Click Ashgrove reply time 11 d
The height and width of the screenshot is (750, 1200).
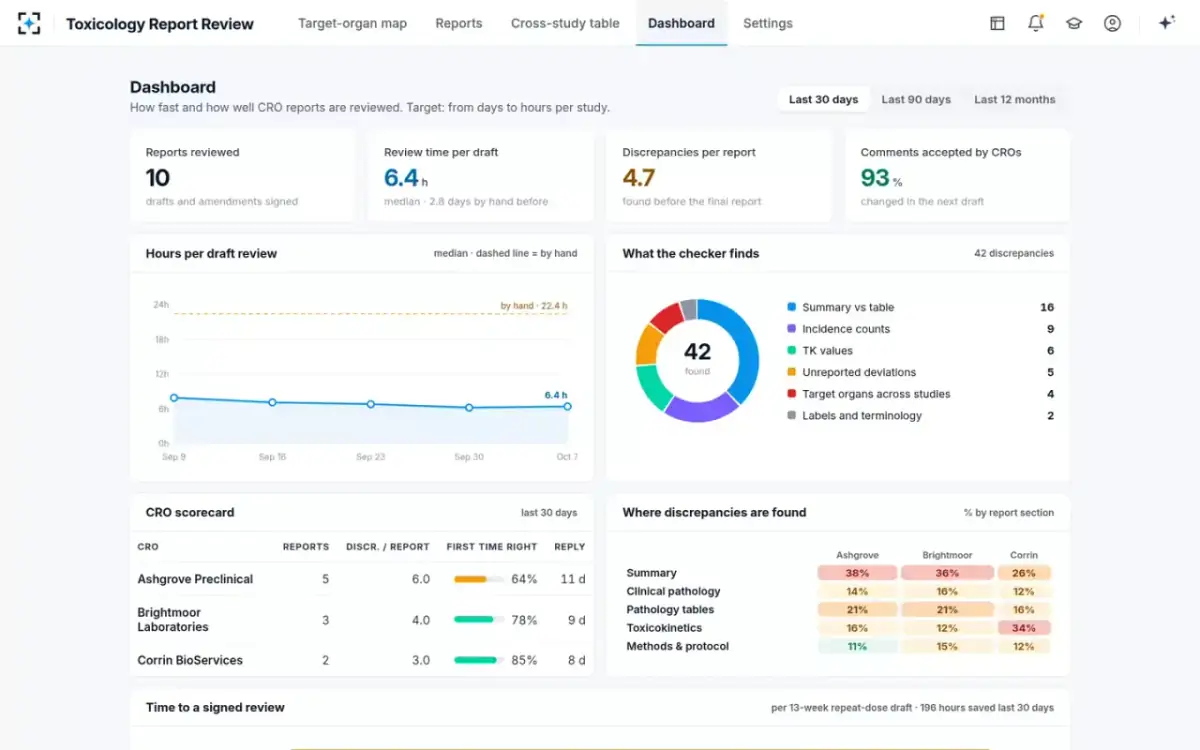point(573,579)
